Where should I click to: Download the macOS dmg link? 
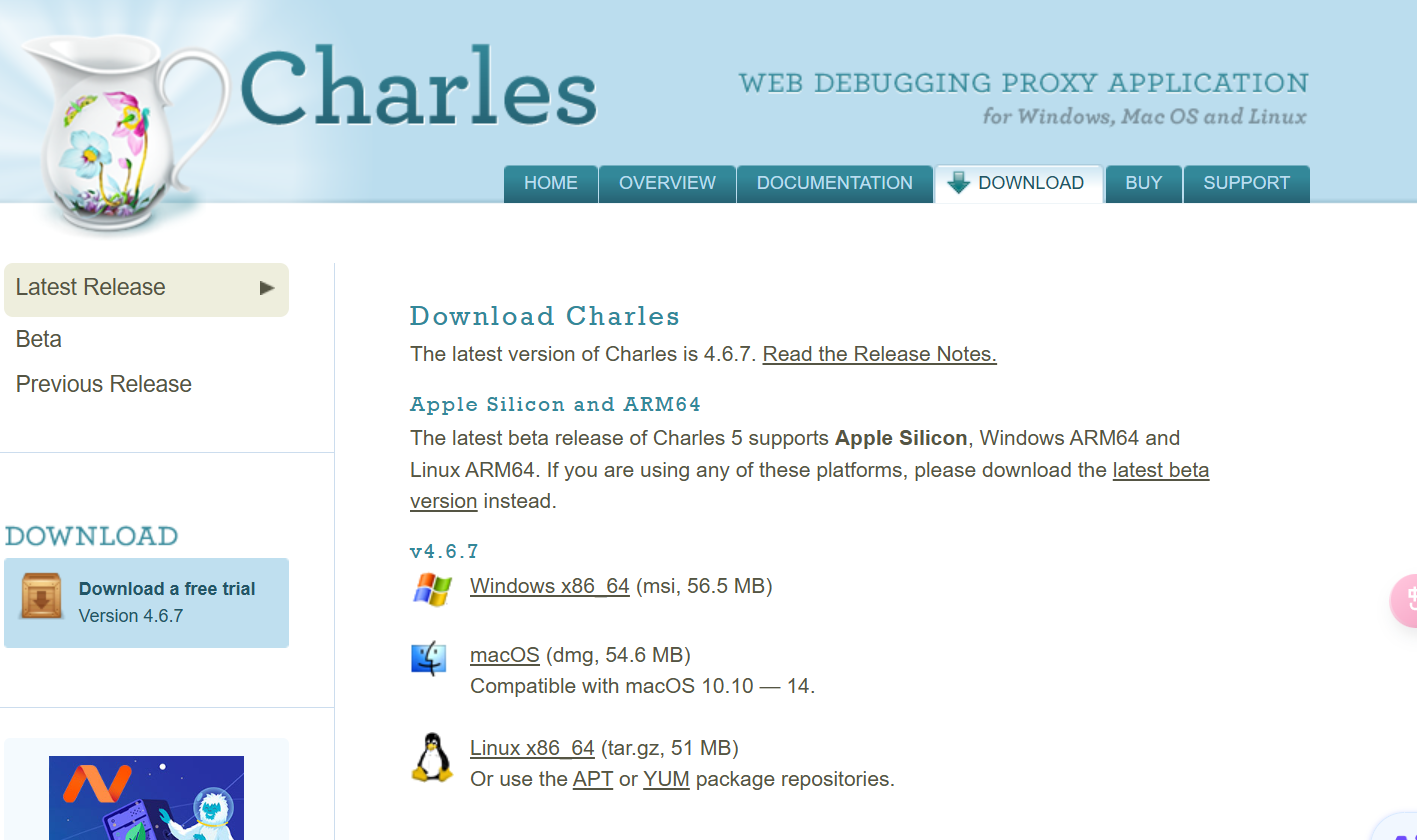[x=505, y=655]
